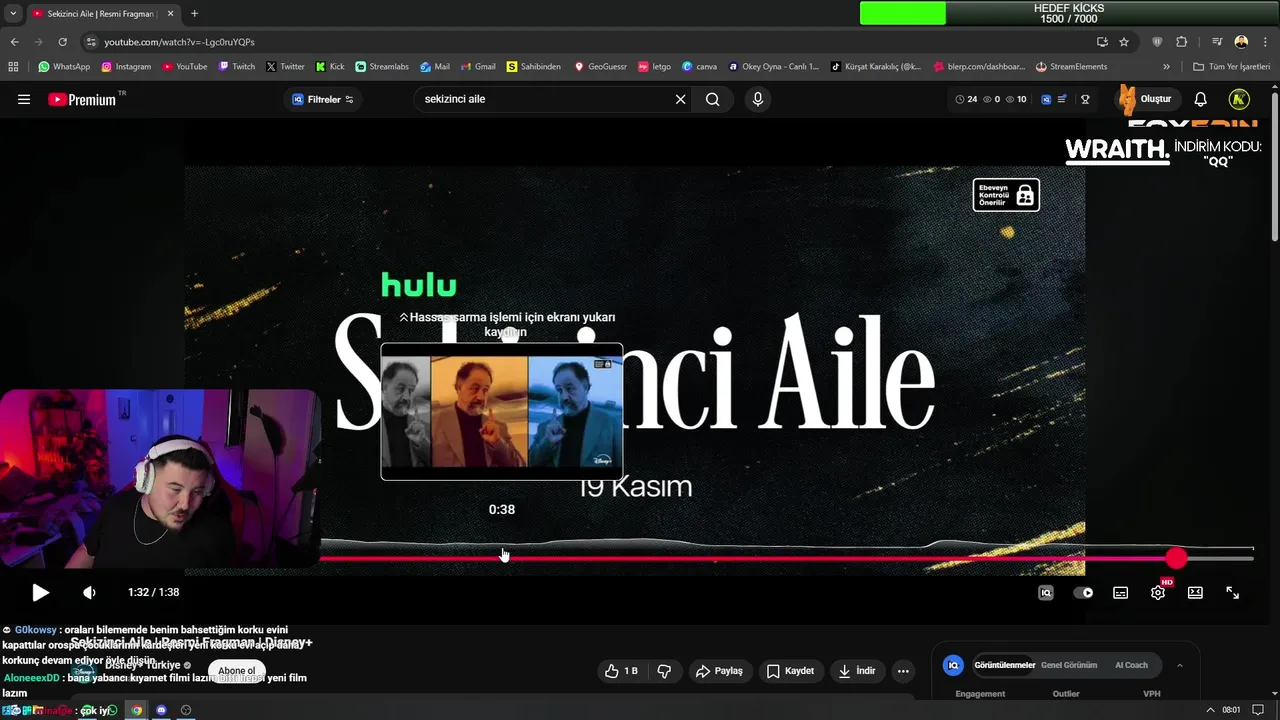
Task: Click the Kaydet save button
Action: click(789, 671)
